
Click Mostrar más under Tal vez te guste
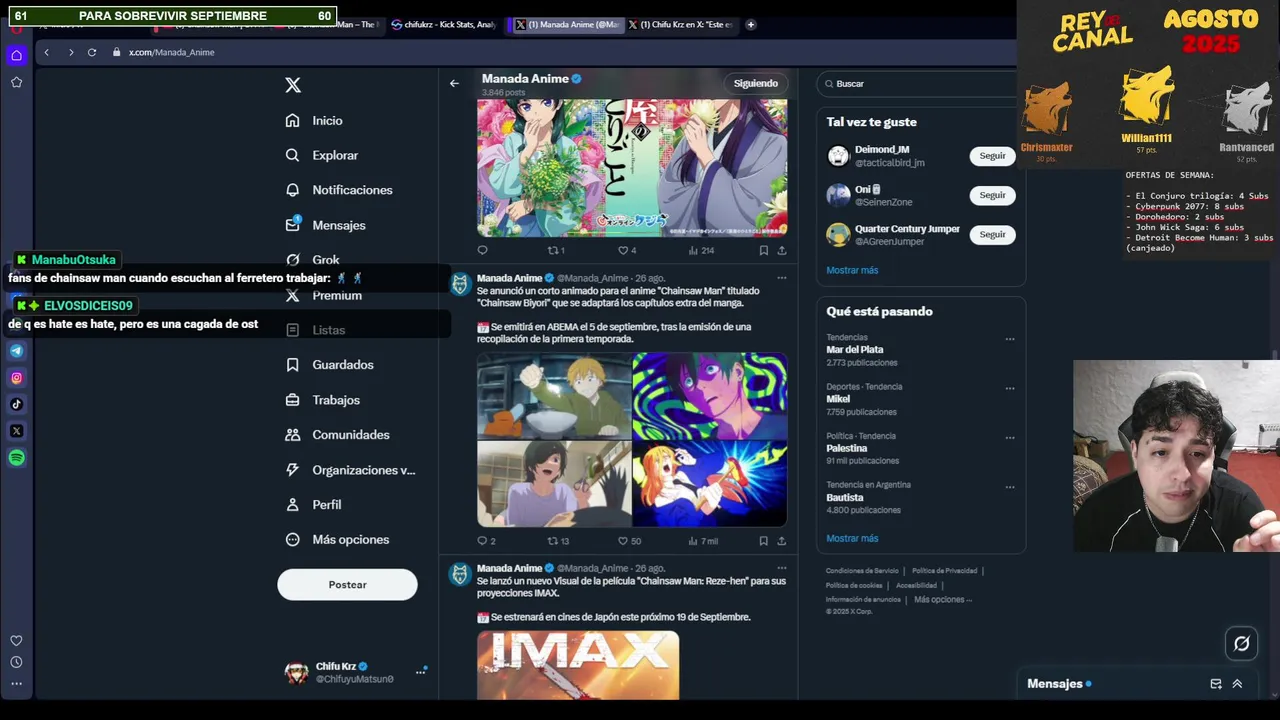click(852, 270)
